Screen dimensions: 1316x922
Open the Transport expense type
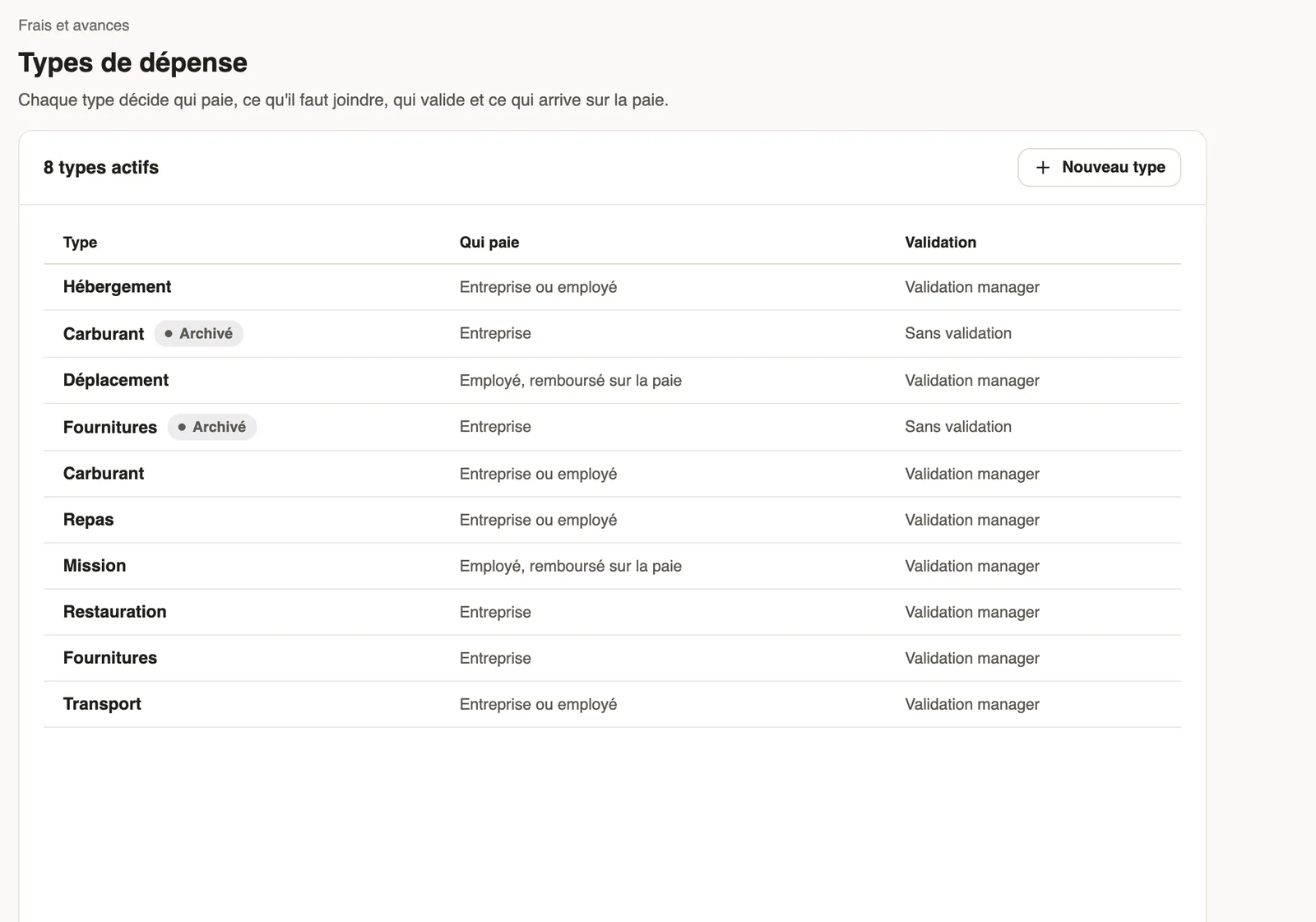click(612, 704)
